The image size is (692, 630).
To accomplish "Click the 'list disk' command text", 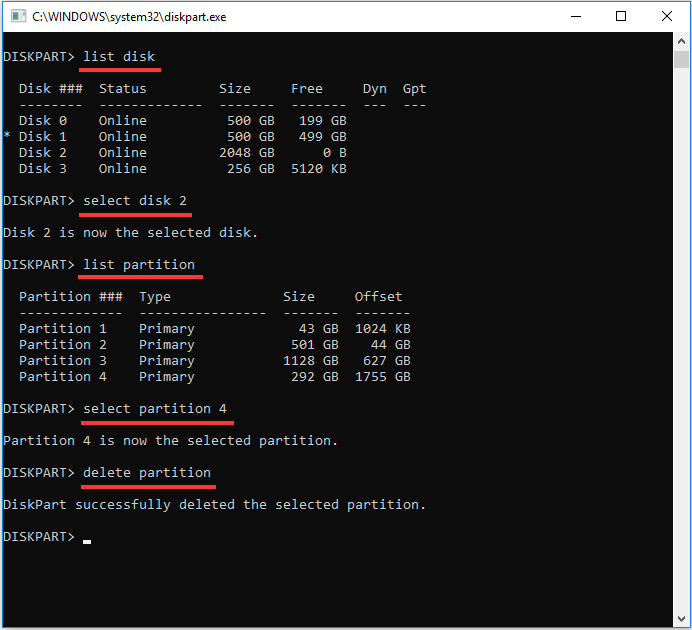I will [119, 56].
